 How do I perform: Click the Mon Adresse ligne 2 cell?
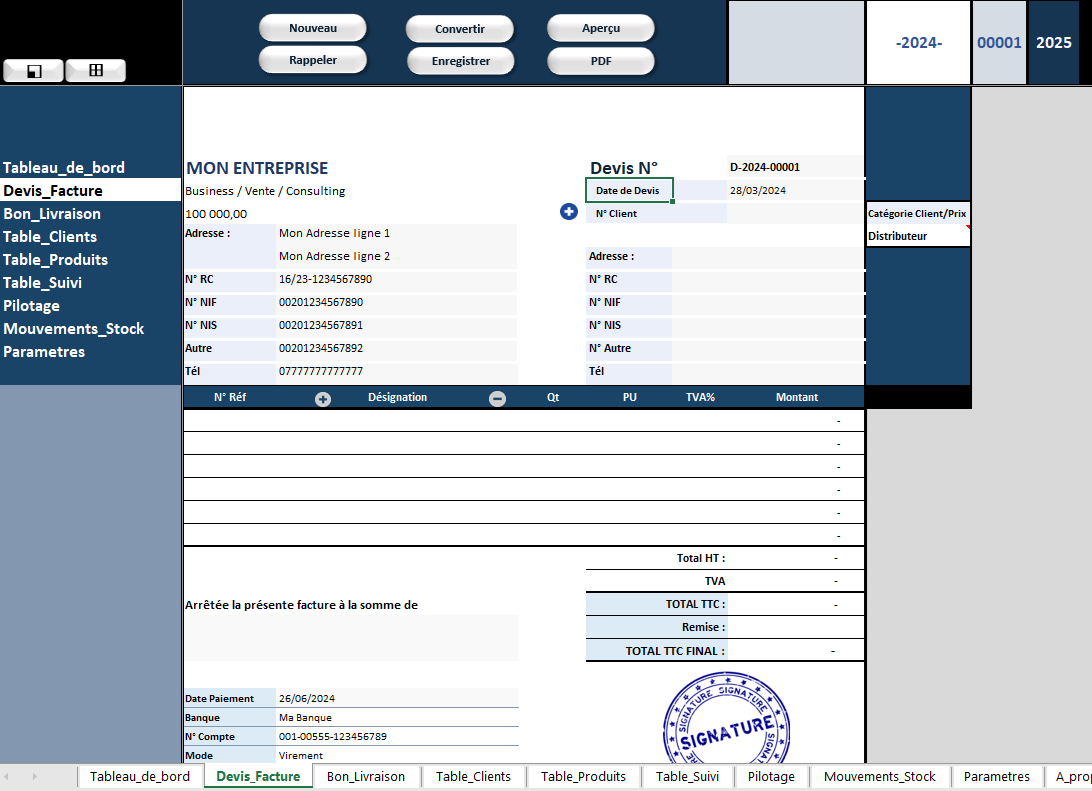click(x=396, y=256)
